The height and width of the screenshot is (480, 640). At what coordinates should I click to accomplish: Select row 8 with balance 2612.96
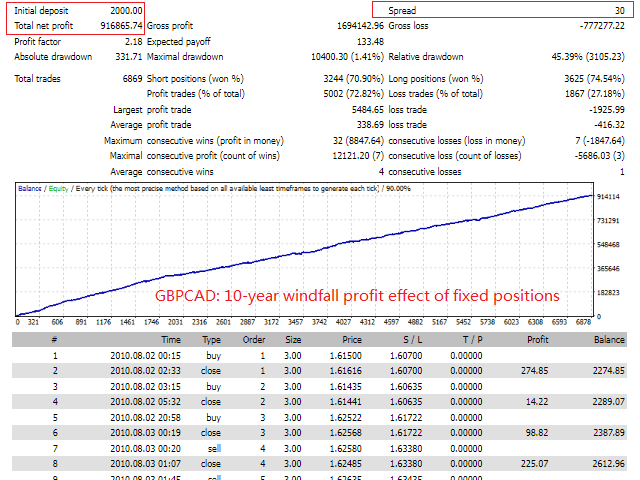click(319, 464)
